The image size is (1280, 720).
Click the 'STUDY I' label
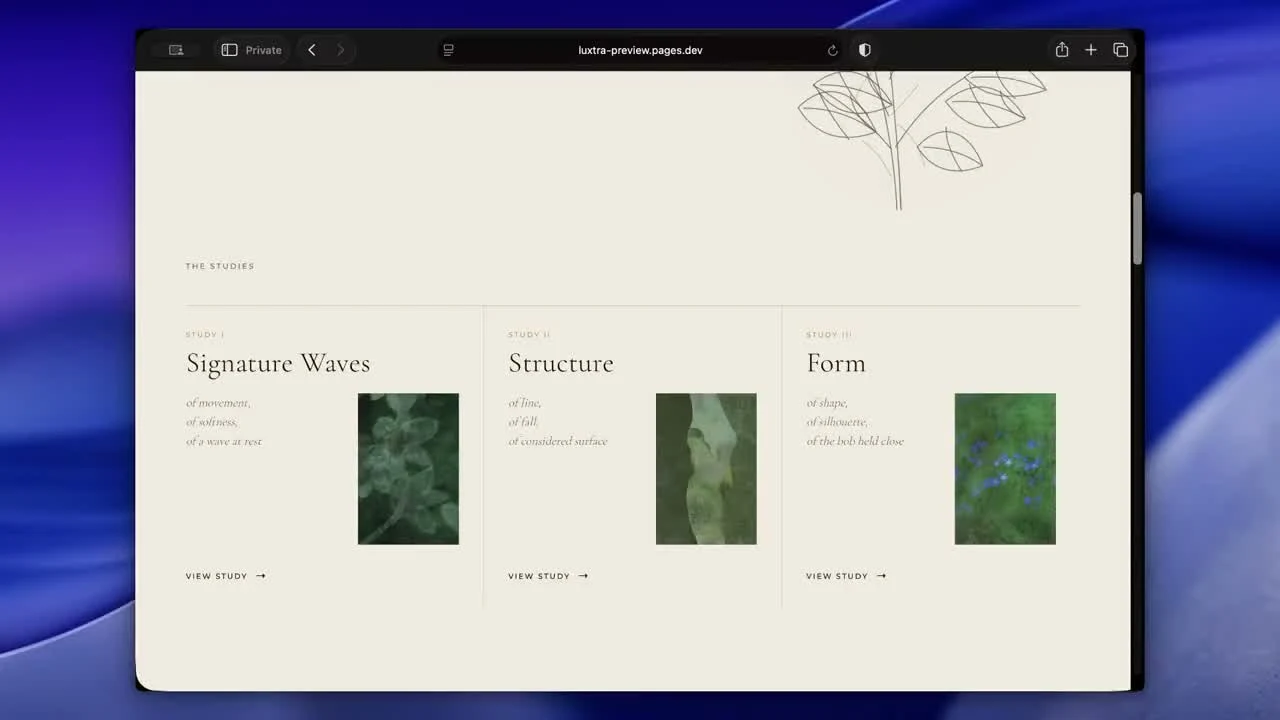pyautogui.click(x=205, y=335)
